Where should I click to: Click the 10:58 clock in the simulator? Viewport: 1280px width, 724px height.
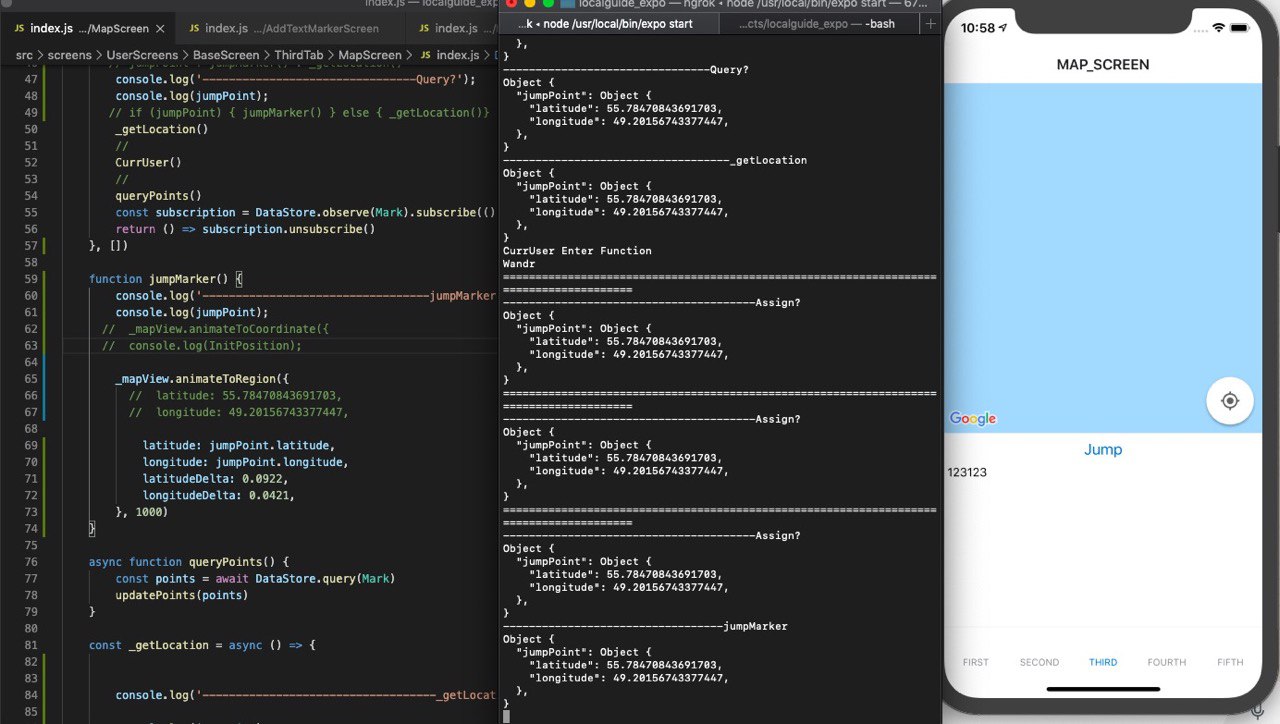click(x=977, y=28)
